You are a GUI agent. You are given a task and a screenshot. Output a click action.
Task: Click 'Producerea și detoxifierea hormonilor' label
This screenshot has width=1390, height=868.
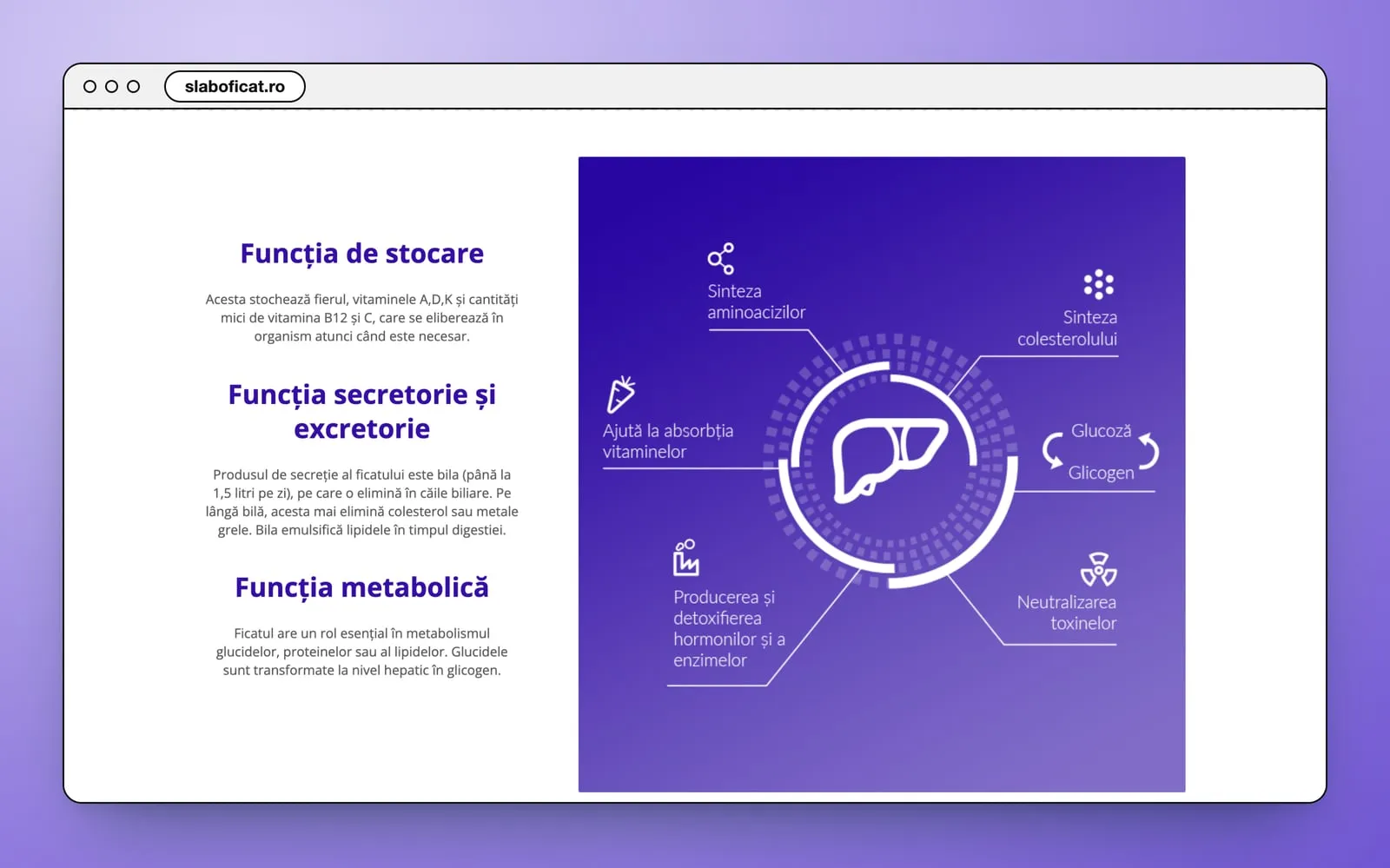coord(729,629)
